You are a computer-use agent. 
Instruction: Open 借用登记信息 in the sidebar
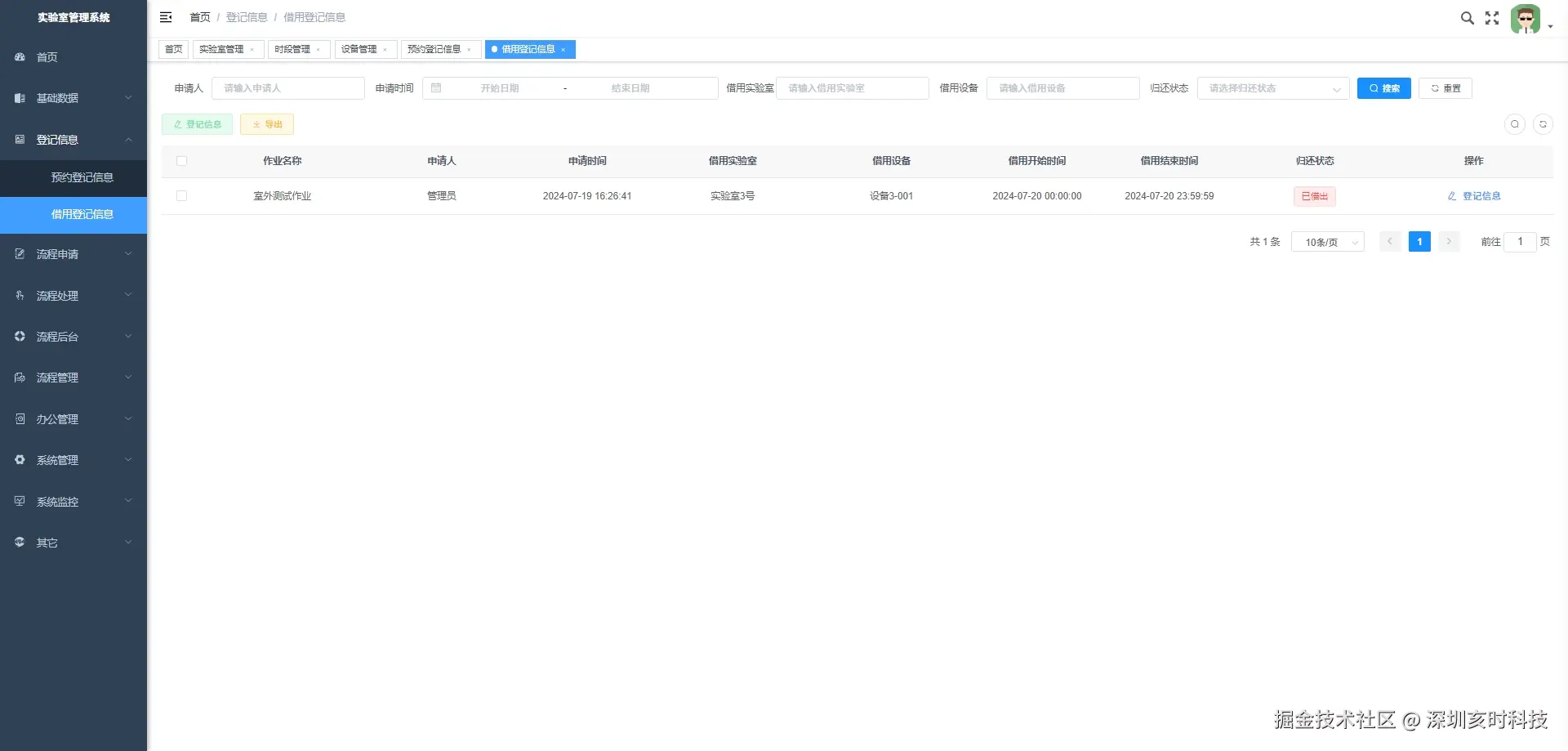(x=73, y=215)
